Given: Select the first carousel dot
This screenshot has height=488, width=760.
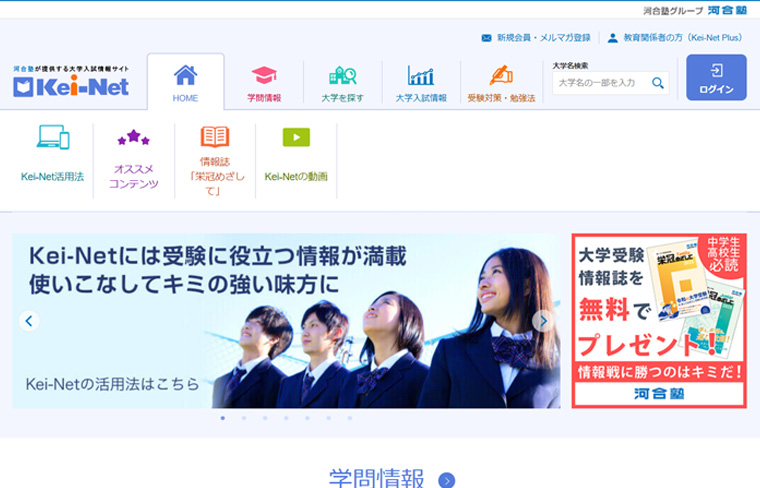Looking at the screenshot, I should coord(222,418).
